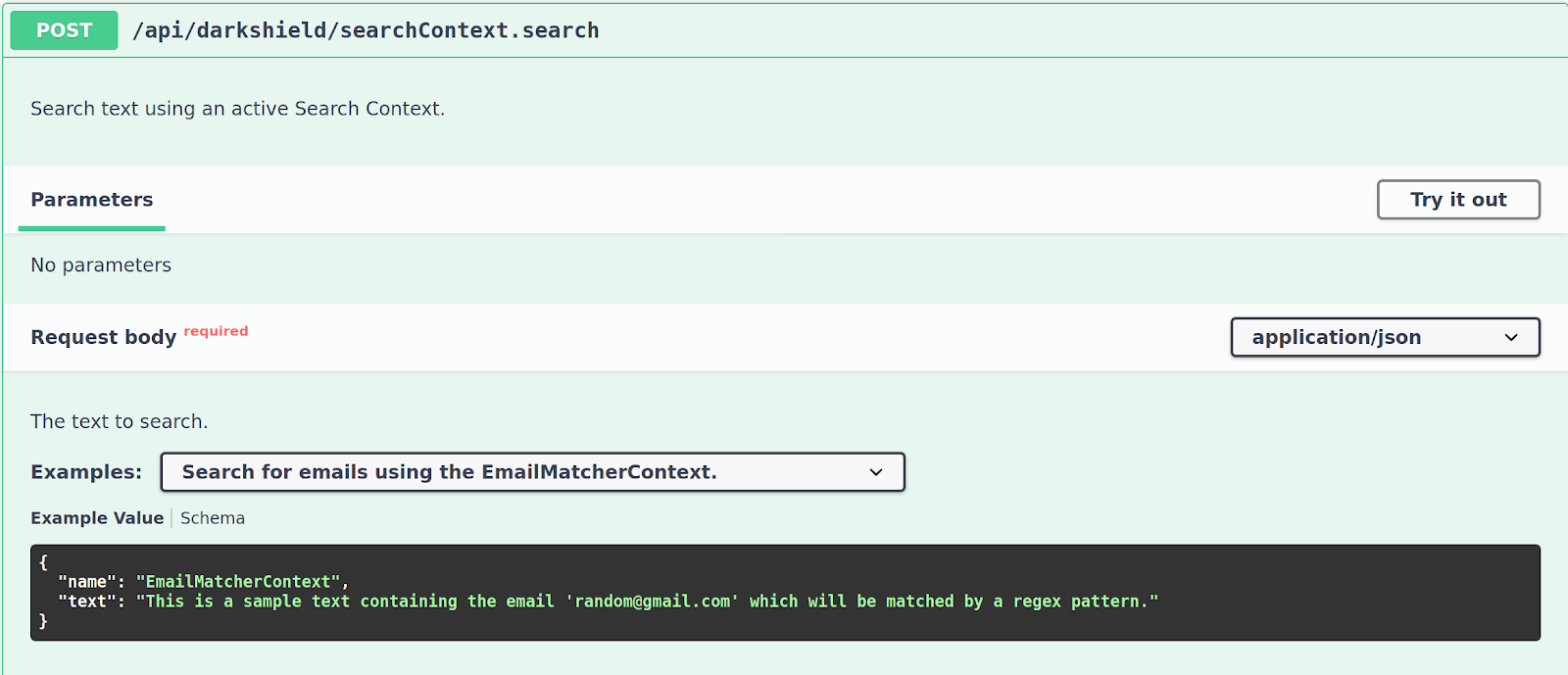Click the chevron arrow on the Examples dropdown
The height and width of the screenshot is (675, 1568).
point(876,472)
